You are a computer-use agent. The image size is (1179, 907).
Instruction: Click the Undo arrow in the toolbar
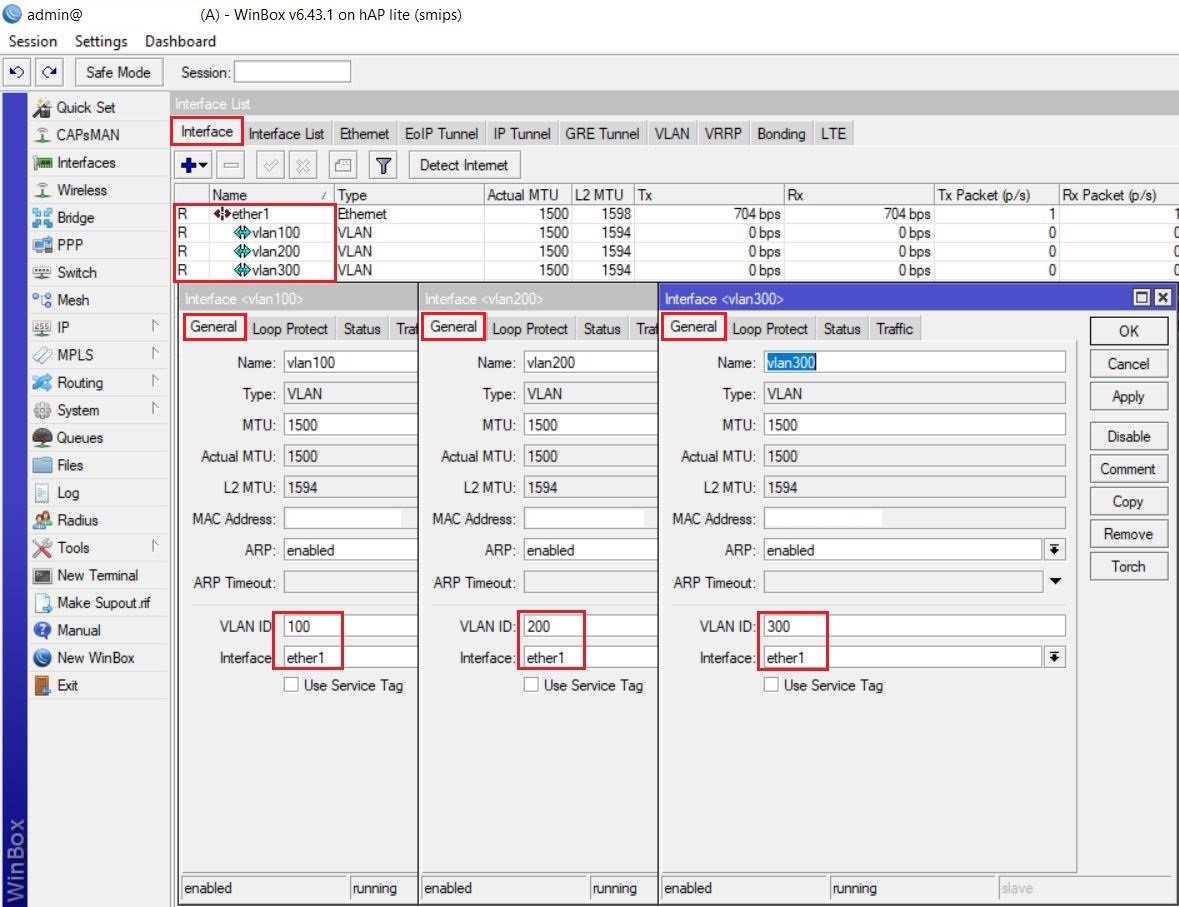tap(17, 72)
